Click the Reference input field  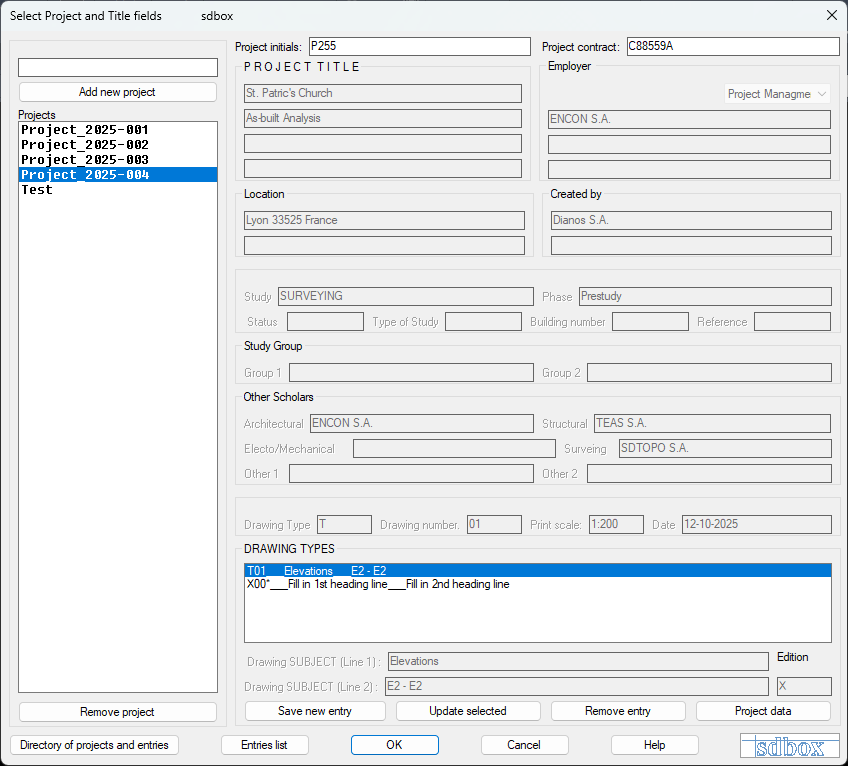[x=792, y=321]
